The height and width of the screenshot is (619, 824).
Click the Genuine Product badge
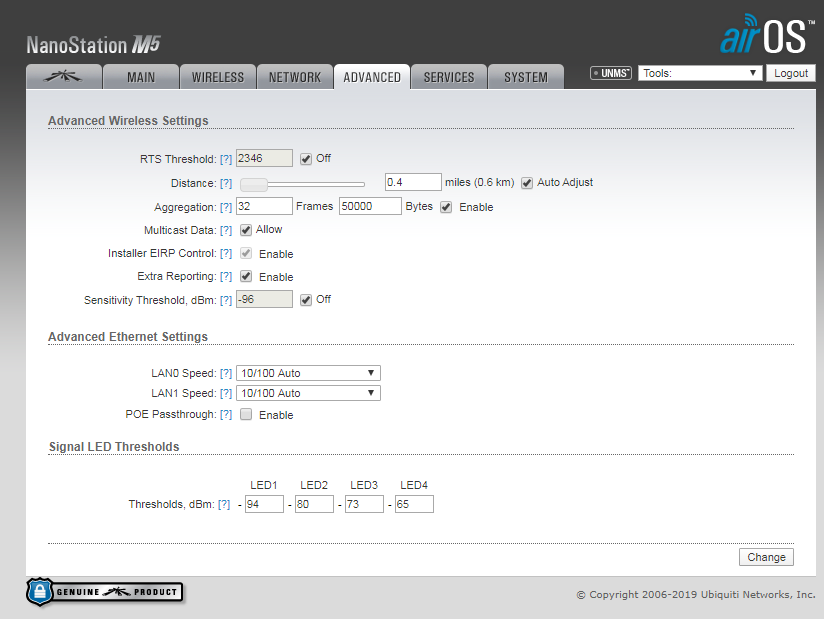[x=105, y=592]
